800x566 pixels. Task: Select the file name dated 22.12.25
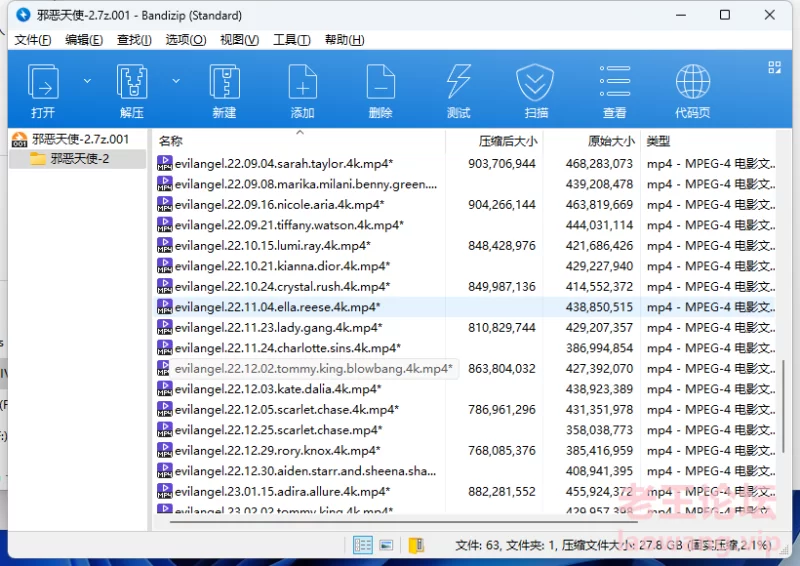coord(279,430)
